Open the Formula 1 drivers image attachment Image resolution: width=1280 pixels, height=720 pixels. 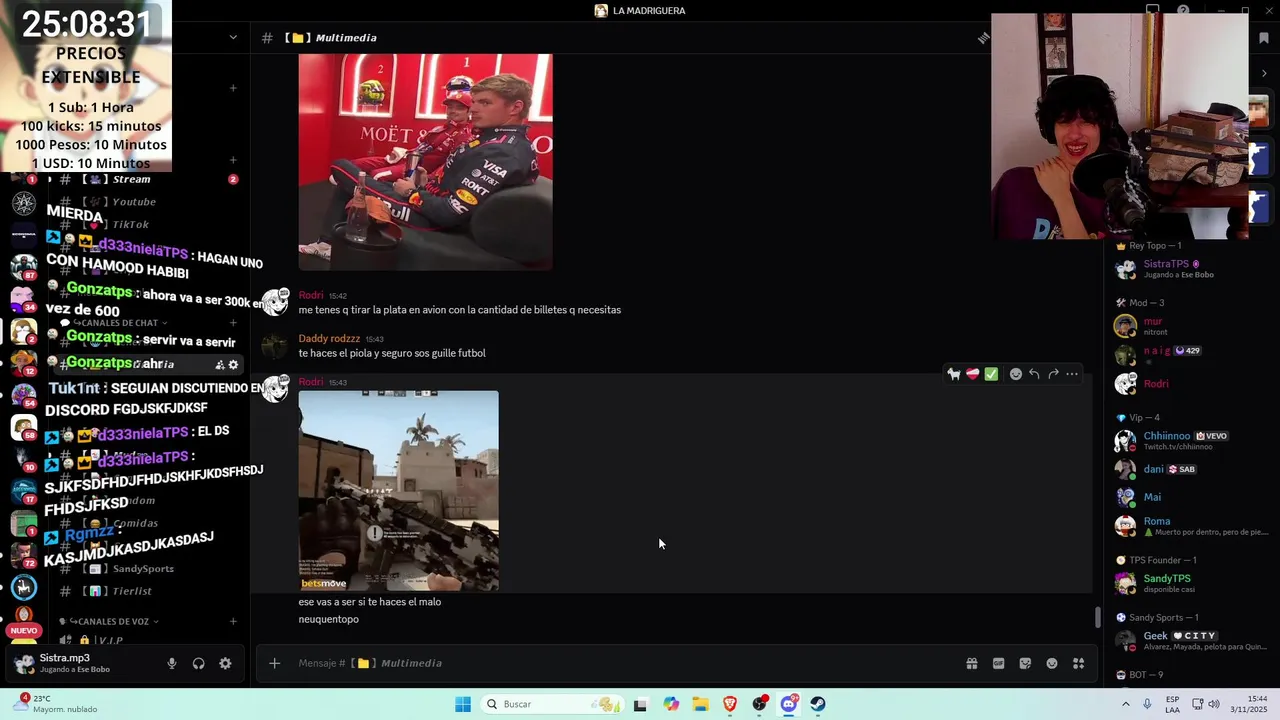(425, 161)
